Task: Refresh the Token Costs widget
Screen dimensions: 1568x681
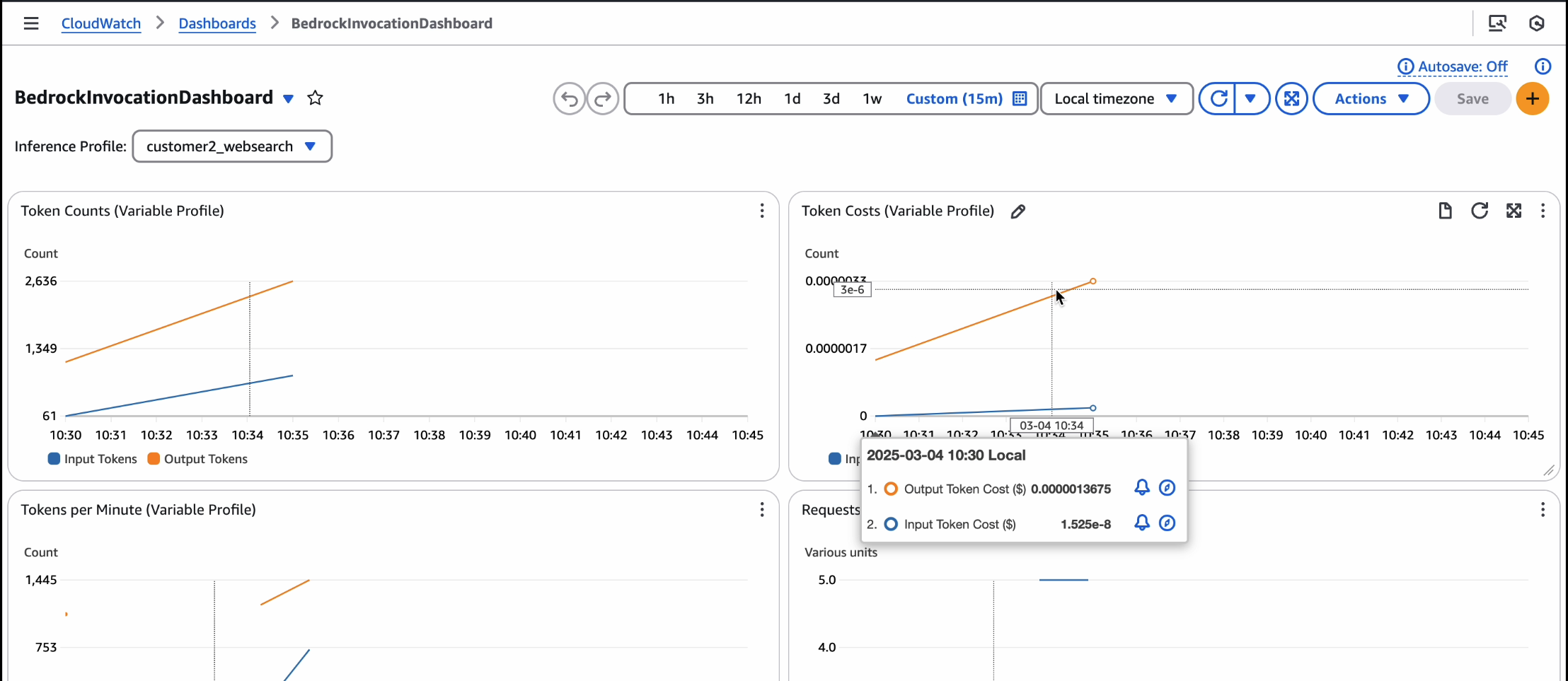Action: pos(1480,211)
